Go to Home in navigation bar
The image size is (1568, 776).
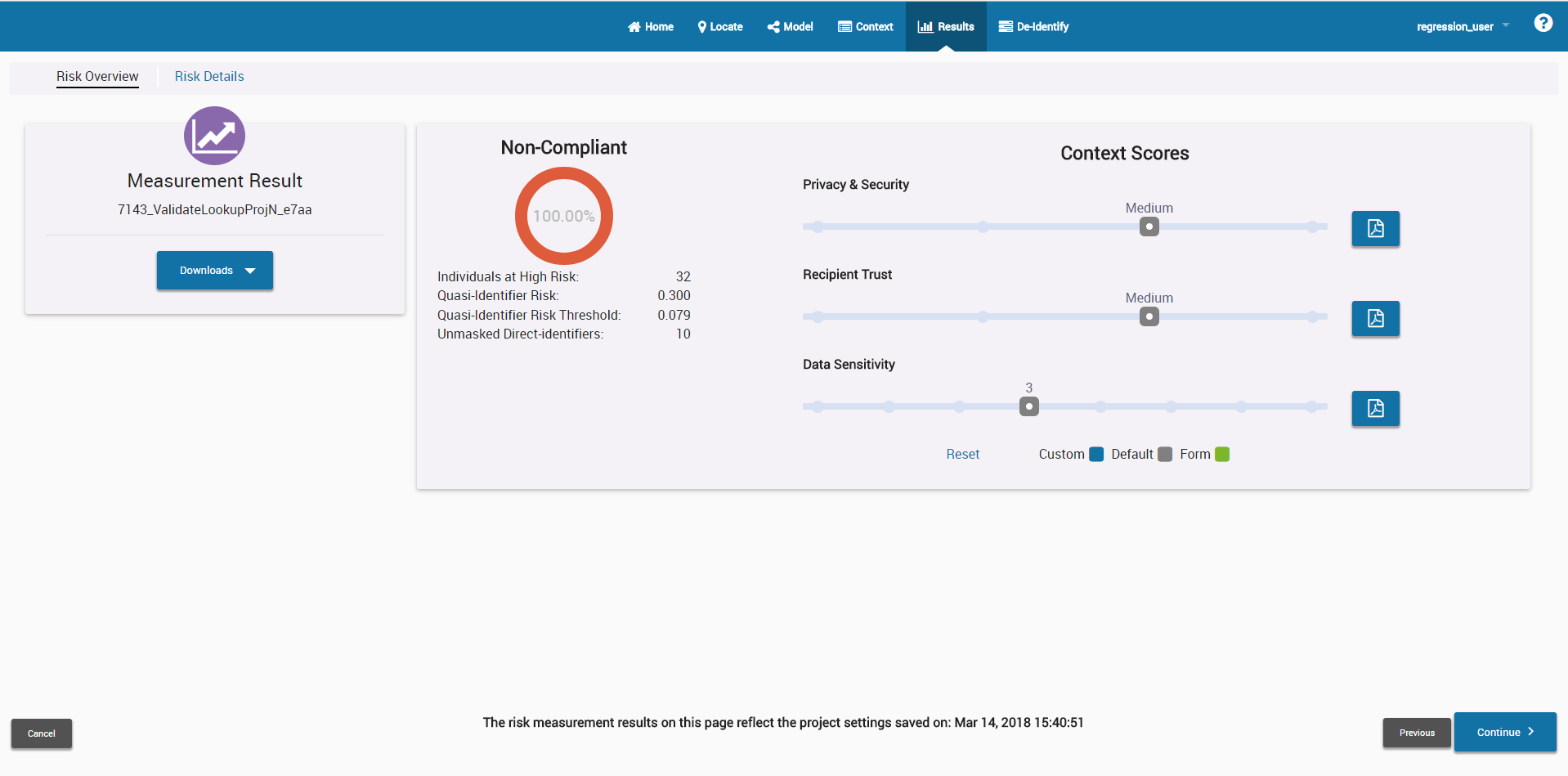[651, 27]
